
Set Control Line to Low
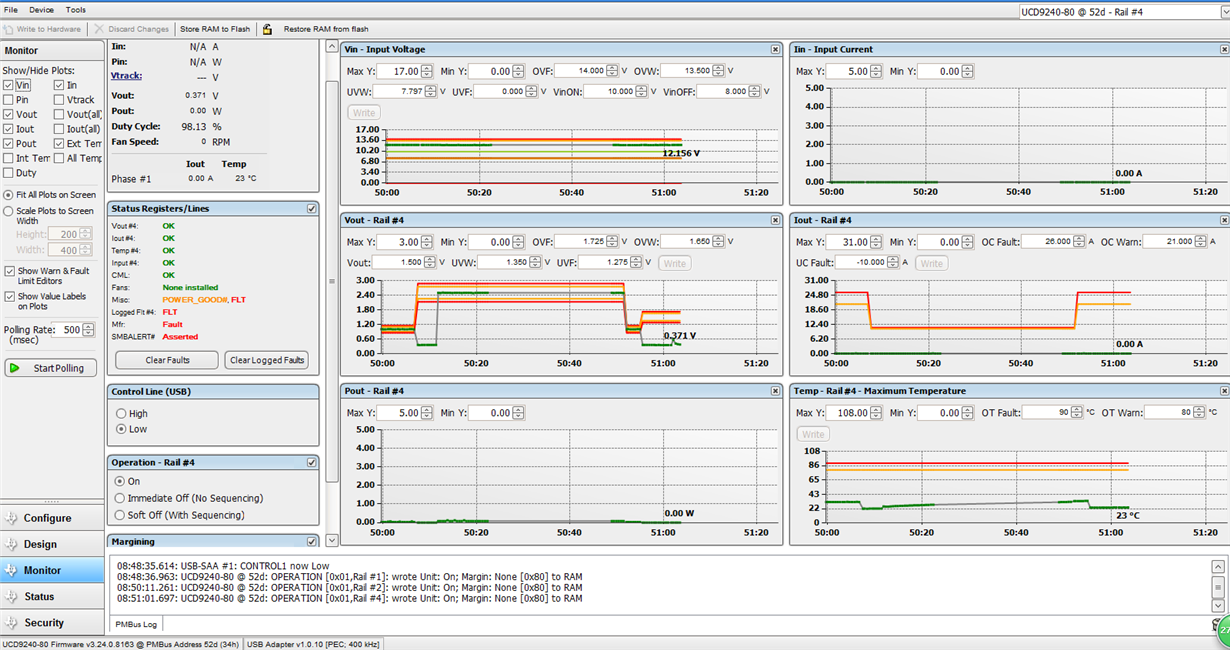(121, 428)
